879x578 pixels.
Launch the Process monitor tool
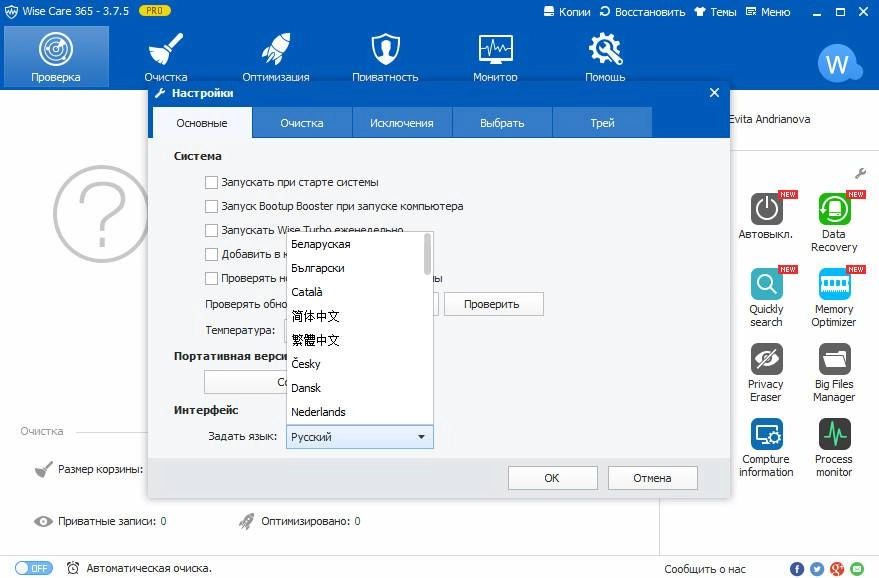834,447
